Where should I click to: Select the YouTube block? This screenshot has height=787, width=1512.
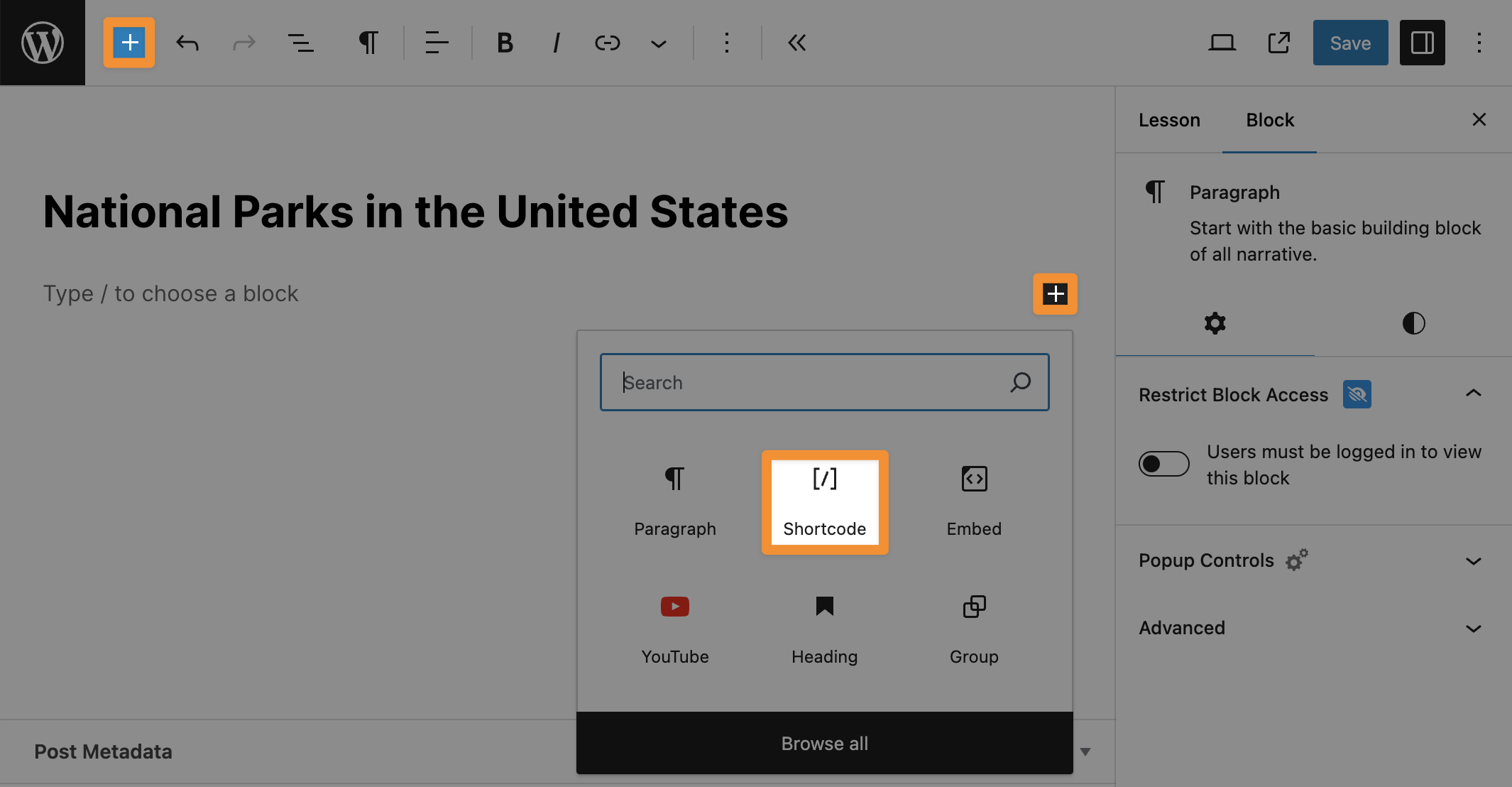(674, 628)
